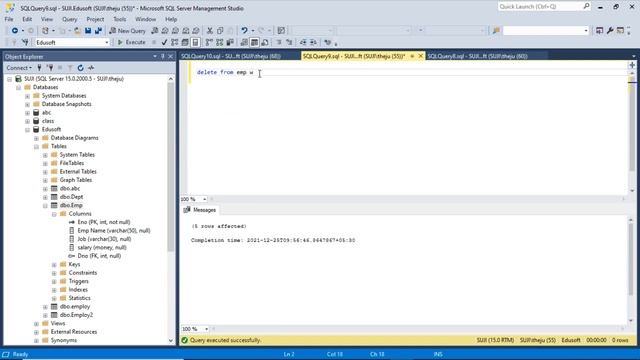This screenshot has height=360, width=640.
Task: Expand the Keys folder
Action: pos(54,265)
